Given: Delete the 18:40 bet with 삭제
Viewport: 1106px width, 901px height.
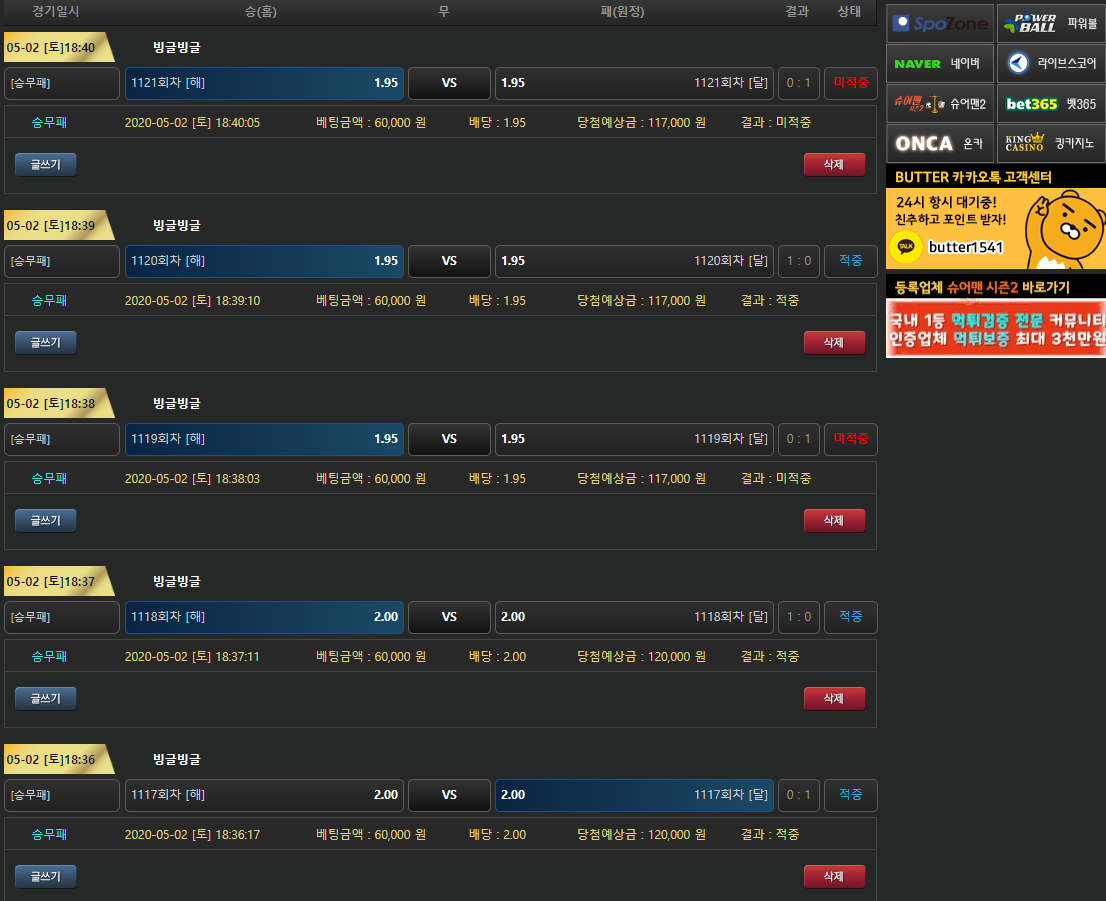Looking at the screenshot, I should [834, 165].
